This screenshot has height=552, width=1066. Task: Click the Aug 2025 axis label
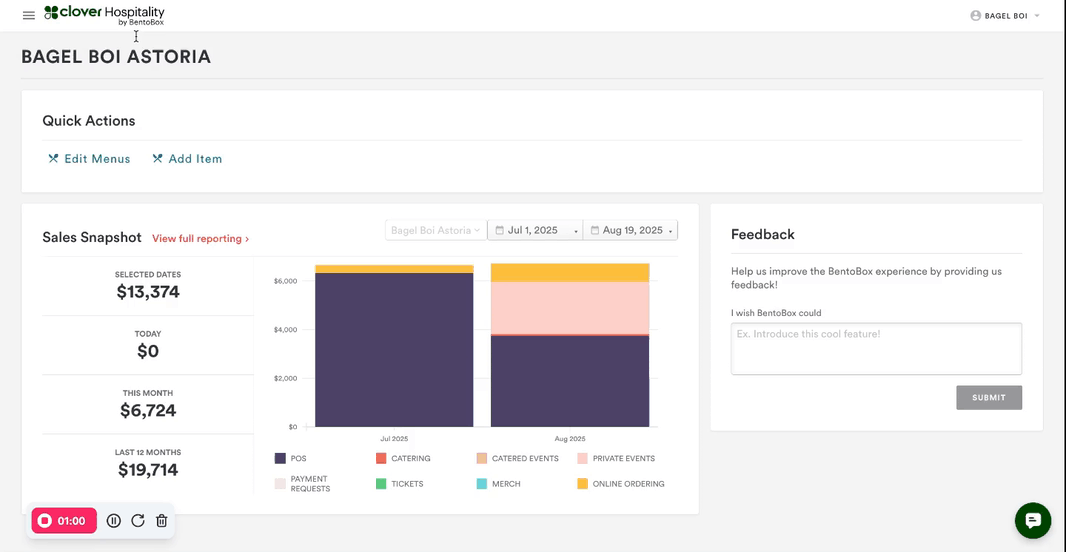click(x=570, y=439)
